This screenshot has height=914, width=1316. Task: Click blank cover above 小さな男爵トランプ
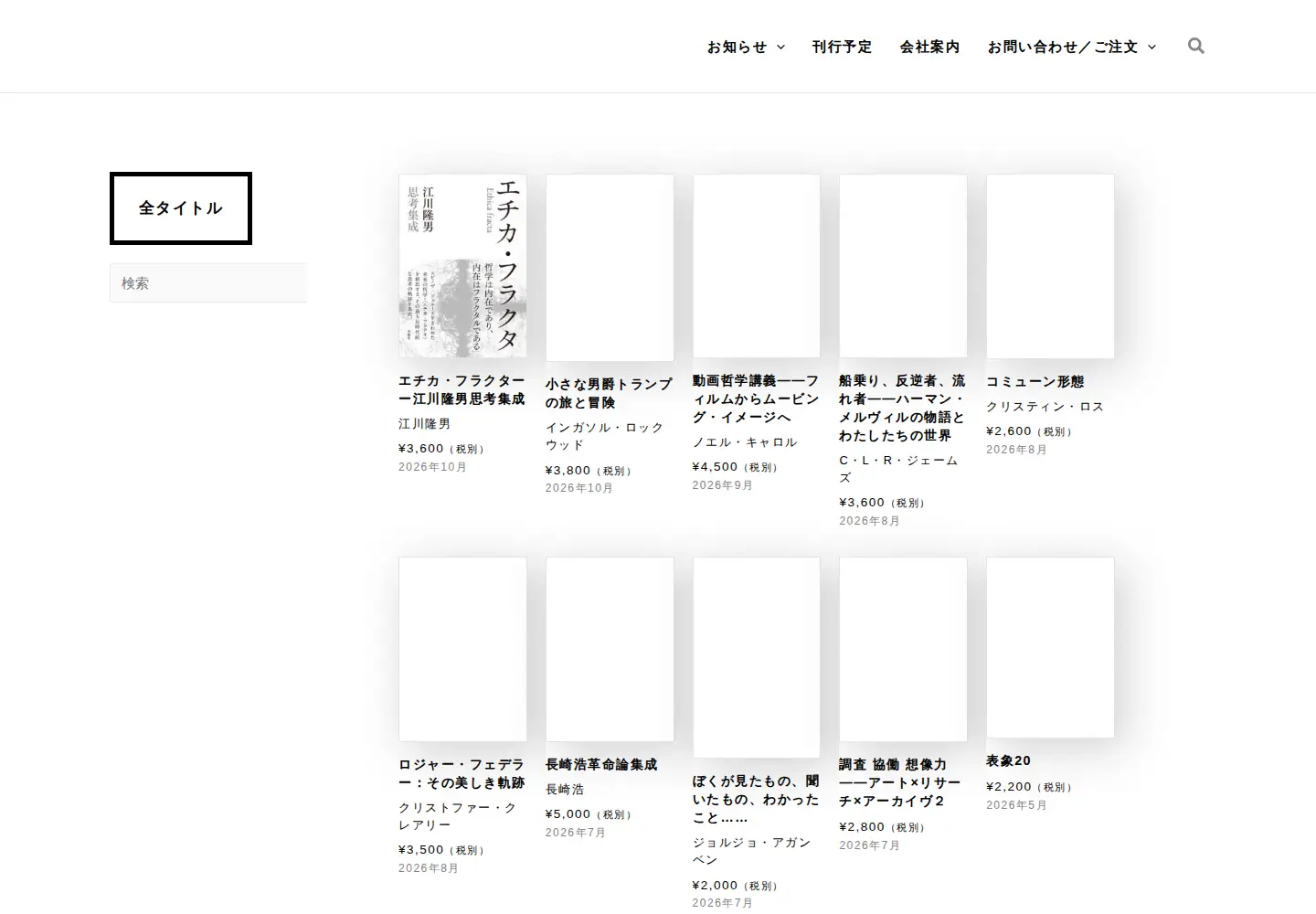pyautogui.click(x=610, y=268)
